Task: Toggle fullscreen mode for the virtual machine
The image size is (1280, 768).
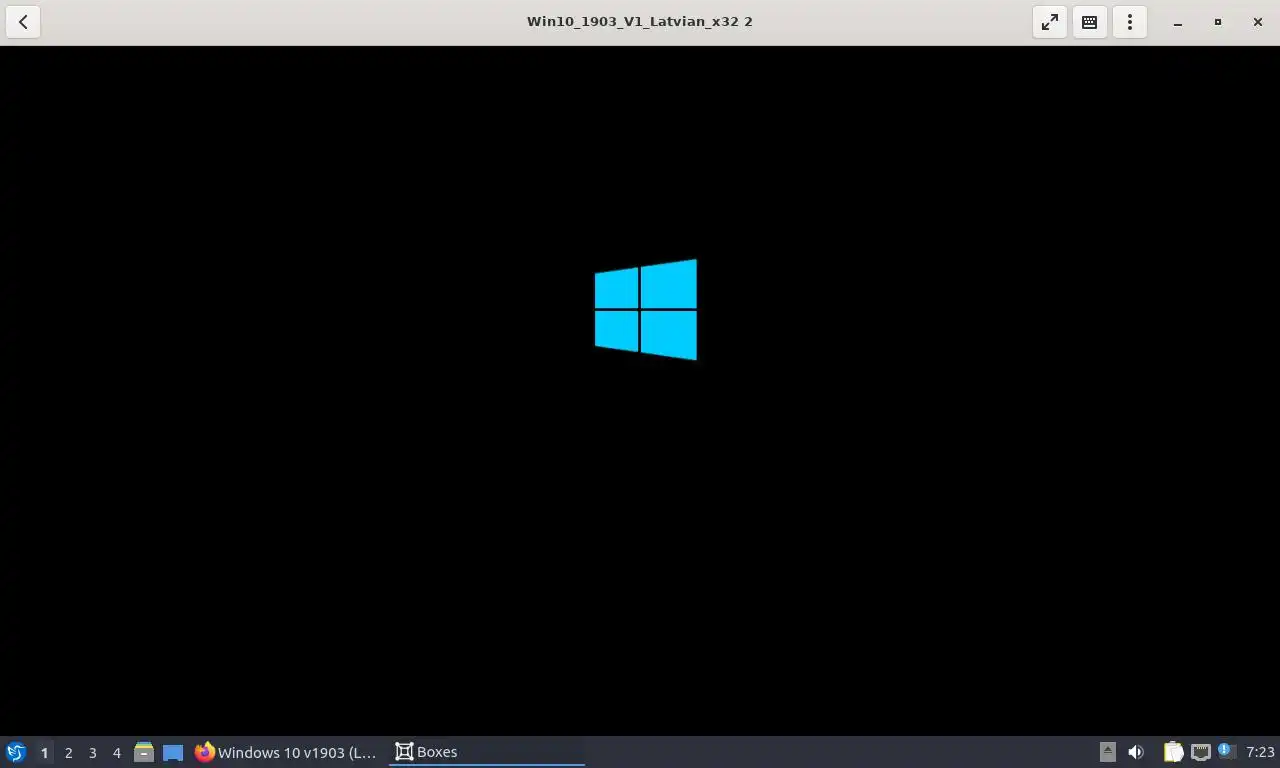Action: click(x=1050, y=21)
